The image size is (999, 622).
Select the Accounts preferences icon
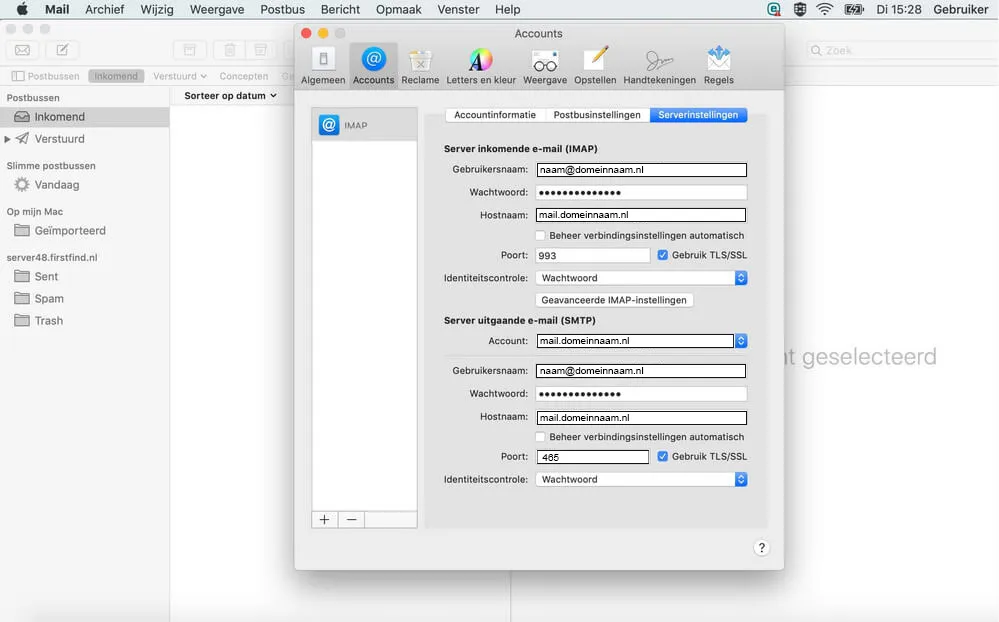372,60
